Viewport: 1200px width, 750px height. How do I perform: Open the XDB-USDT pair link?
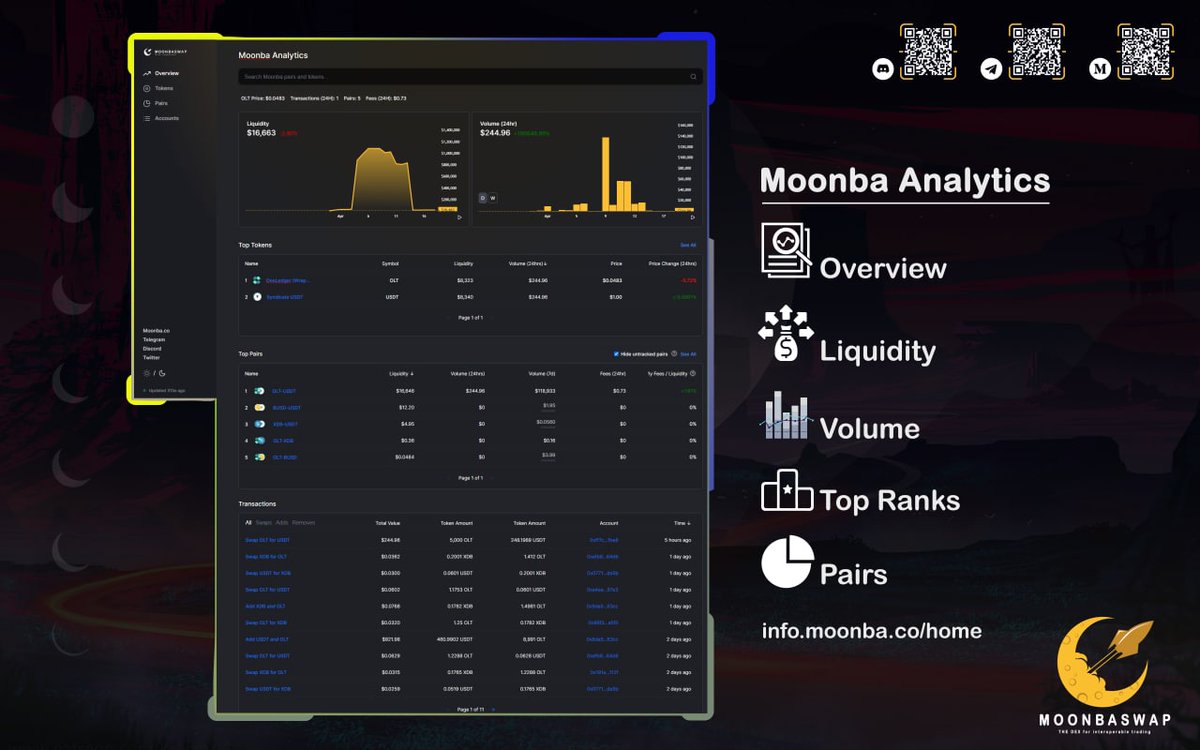[285, 424]
